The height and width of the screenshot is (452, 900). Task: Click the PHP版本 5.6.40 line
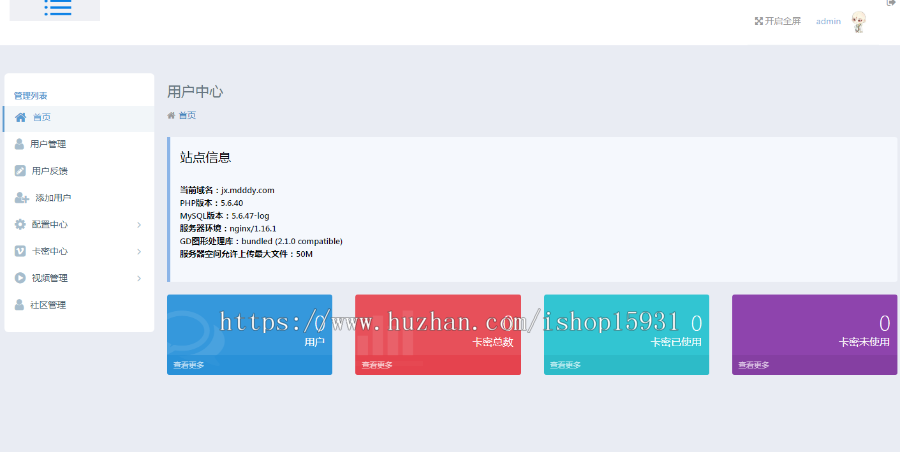pos(211,203)
